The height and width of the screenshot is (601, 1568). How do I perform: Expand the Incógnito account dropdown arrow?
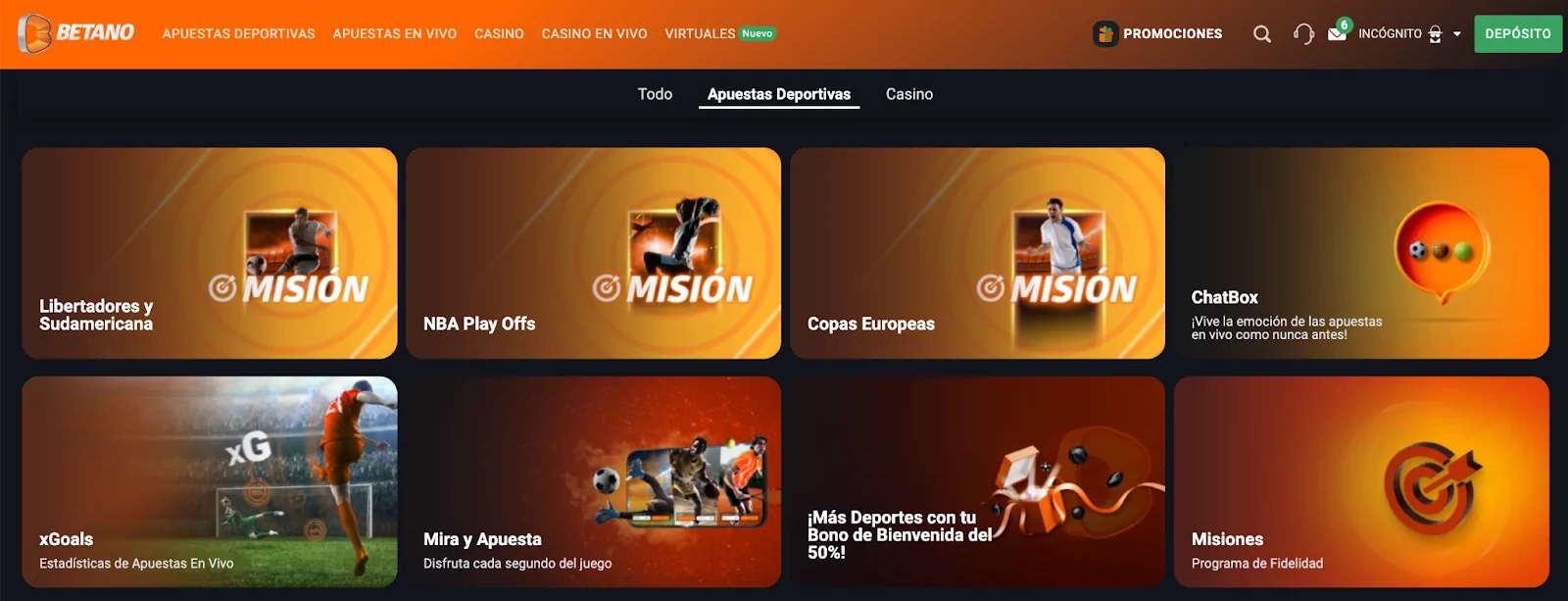pos(1457,34)
